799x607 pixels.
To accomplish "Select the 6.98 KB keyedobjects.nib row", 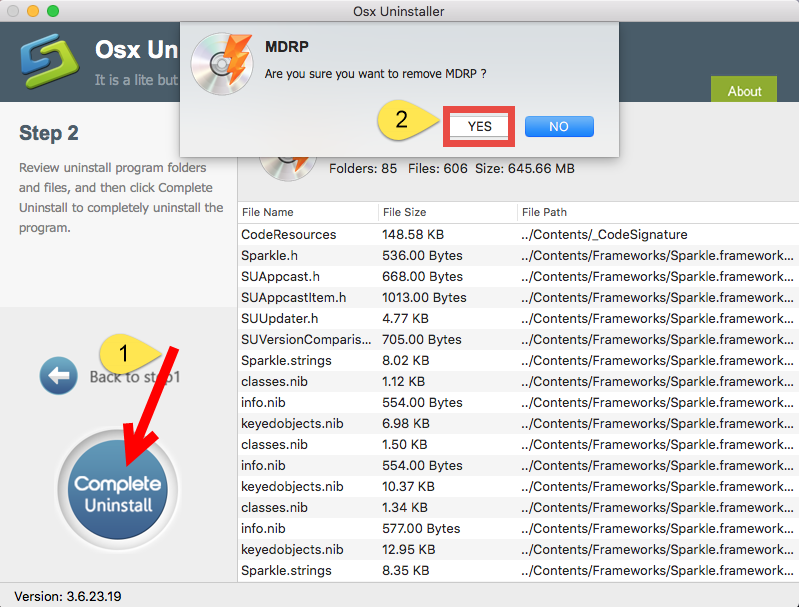I will pyautogui.click(x=518, y=424).
